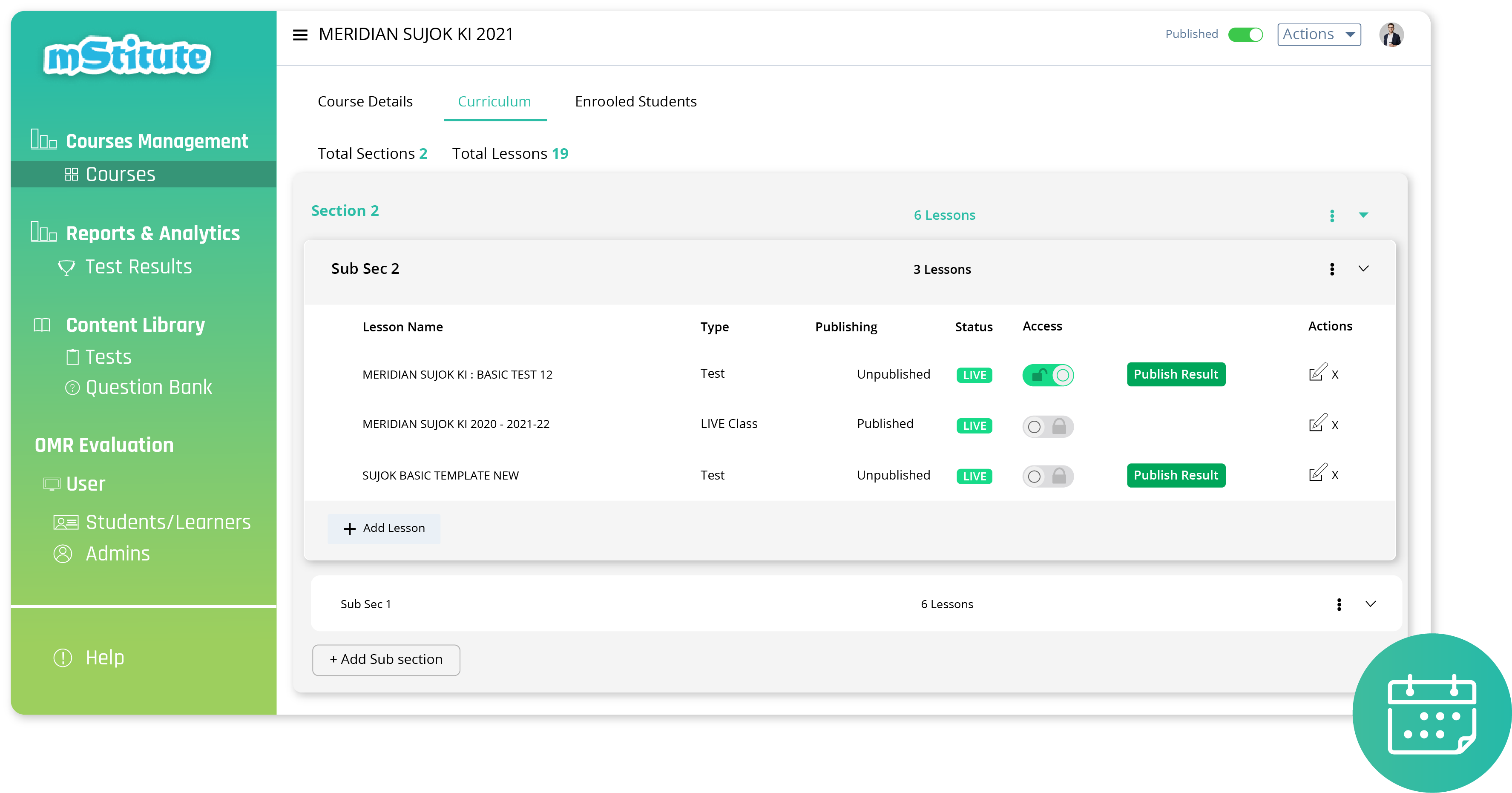Select the Curriculum tab
Image resolution: width=1512 pixels, height=793 pixels.
pos(494,101)
